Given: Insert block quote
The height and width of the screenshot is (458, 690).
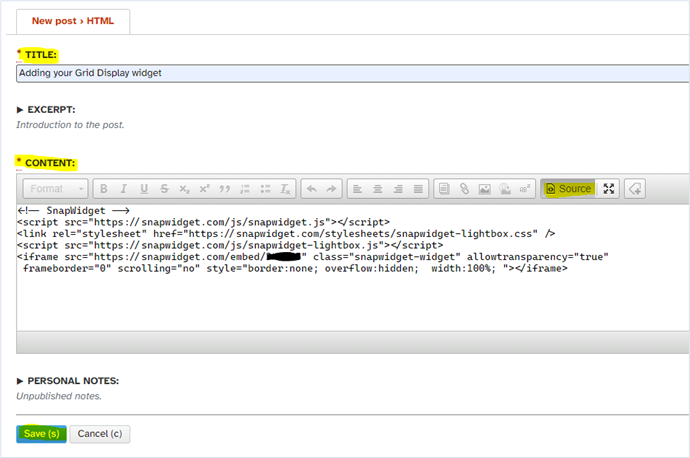Looking at the screenshot, I should 225,189.
